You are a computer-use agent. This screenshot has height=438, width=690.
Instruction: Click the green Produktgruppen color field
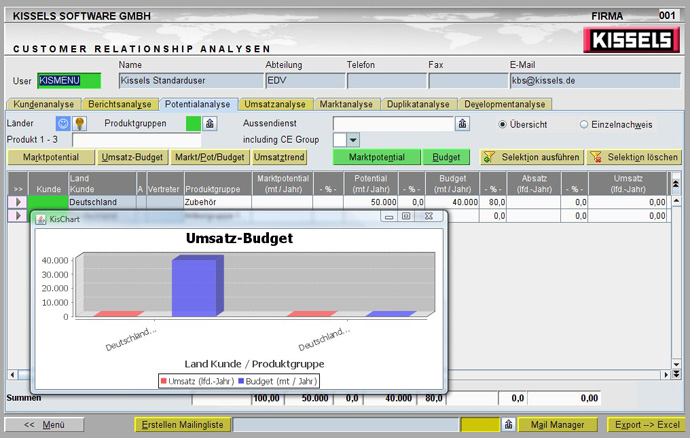[193, 124]
